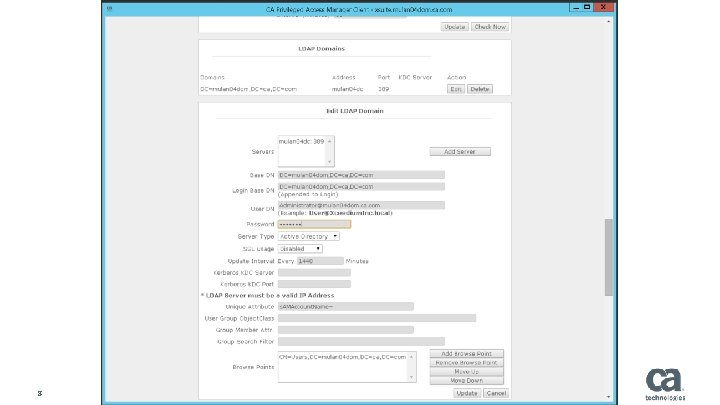Click the Group Search Filter field
Viewport: 720px width, 405px height.
(361, 342)
